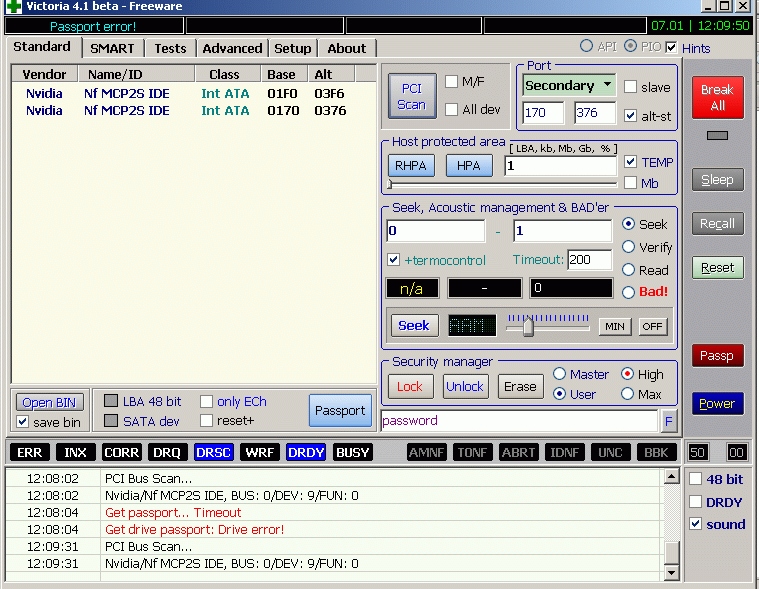Select the Verify radio option
The width and height of the screenshot is (759, 589).
[x=628, y=247]
